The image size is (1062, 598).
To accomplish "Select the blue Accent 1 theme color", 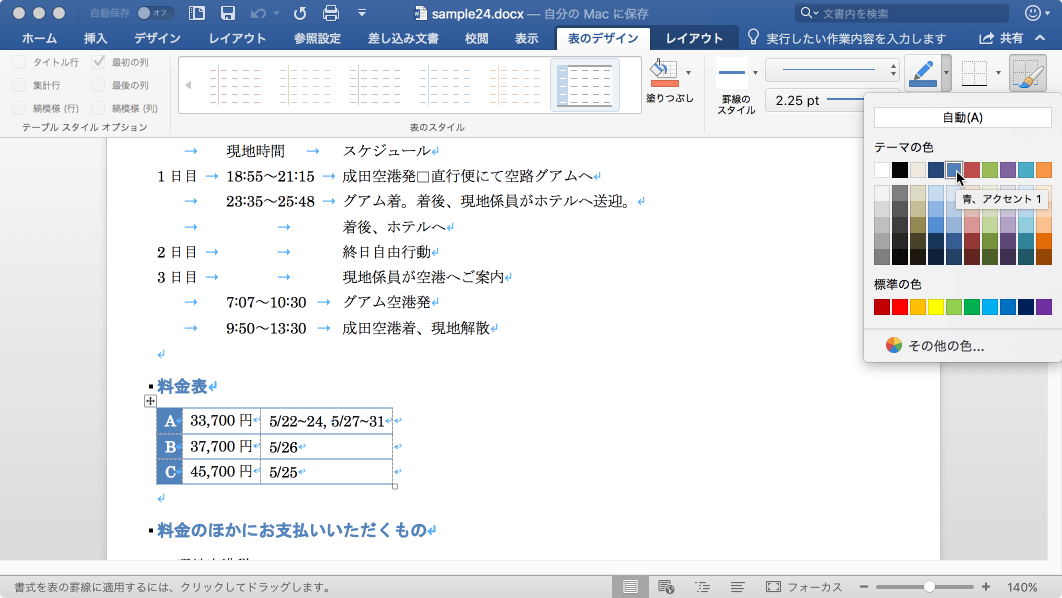I will (x=954, y=170).
